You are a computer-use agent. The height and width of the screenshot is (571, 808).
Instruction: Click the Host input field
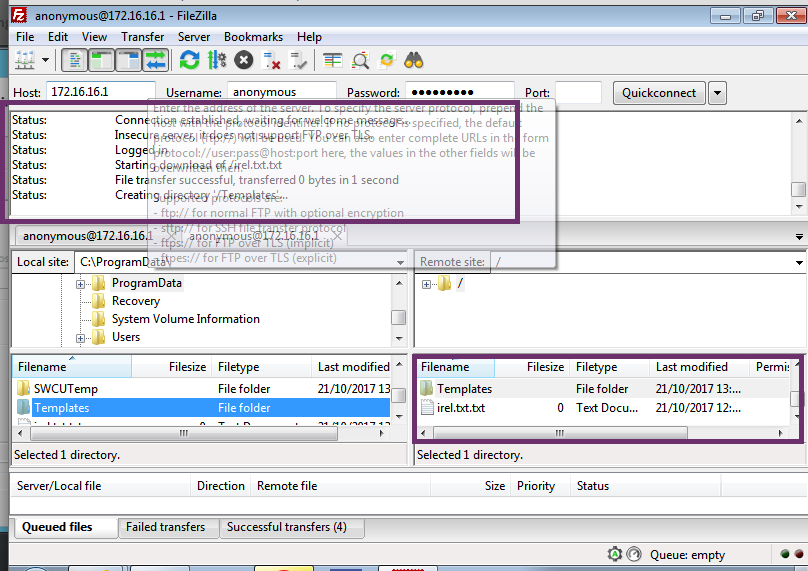pos(100,92)
